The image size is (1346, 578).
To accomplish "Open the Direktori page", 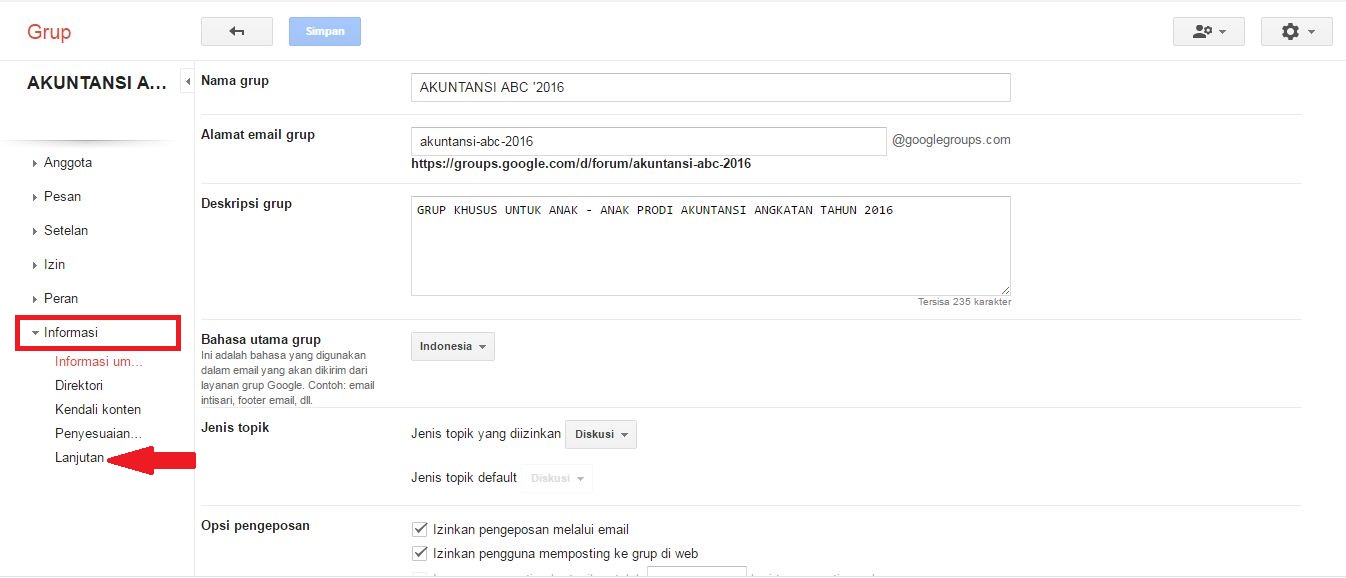I will 79,385.
